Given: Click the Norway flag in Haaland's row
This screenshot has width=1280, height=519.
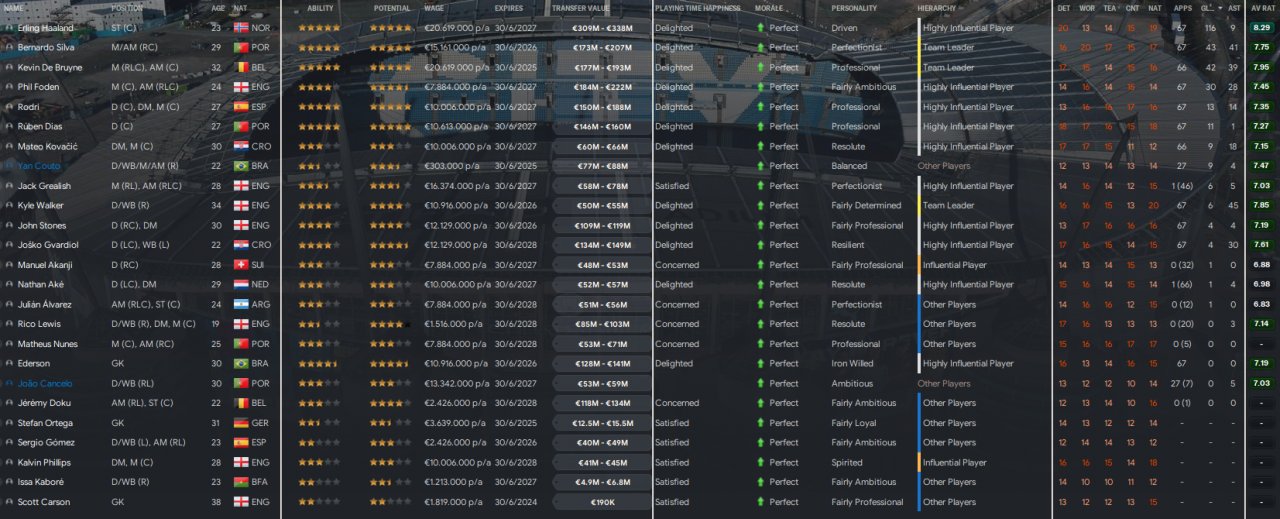Looking at the screenshot, I should 240,28.
